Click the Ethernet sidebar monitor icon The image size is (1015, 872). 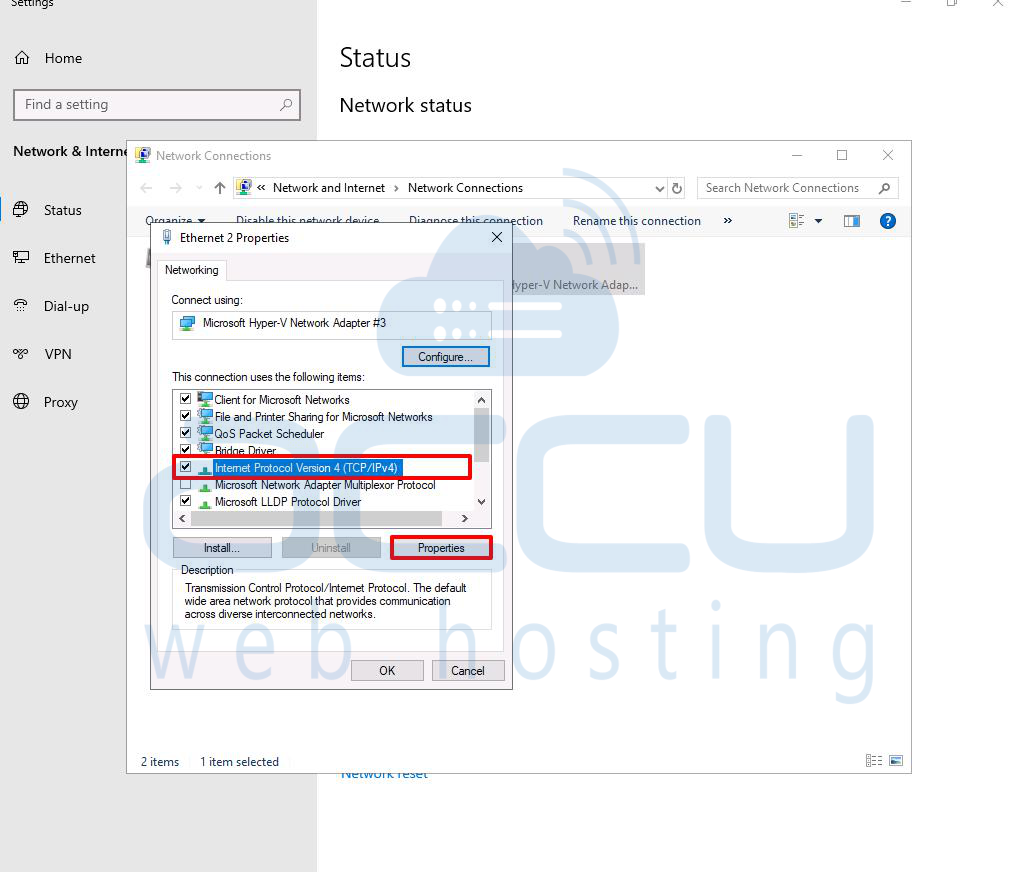(21, 258)
